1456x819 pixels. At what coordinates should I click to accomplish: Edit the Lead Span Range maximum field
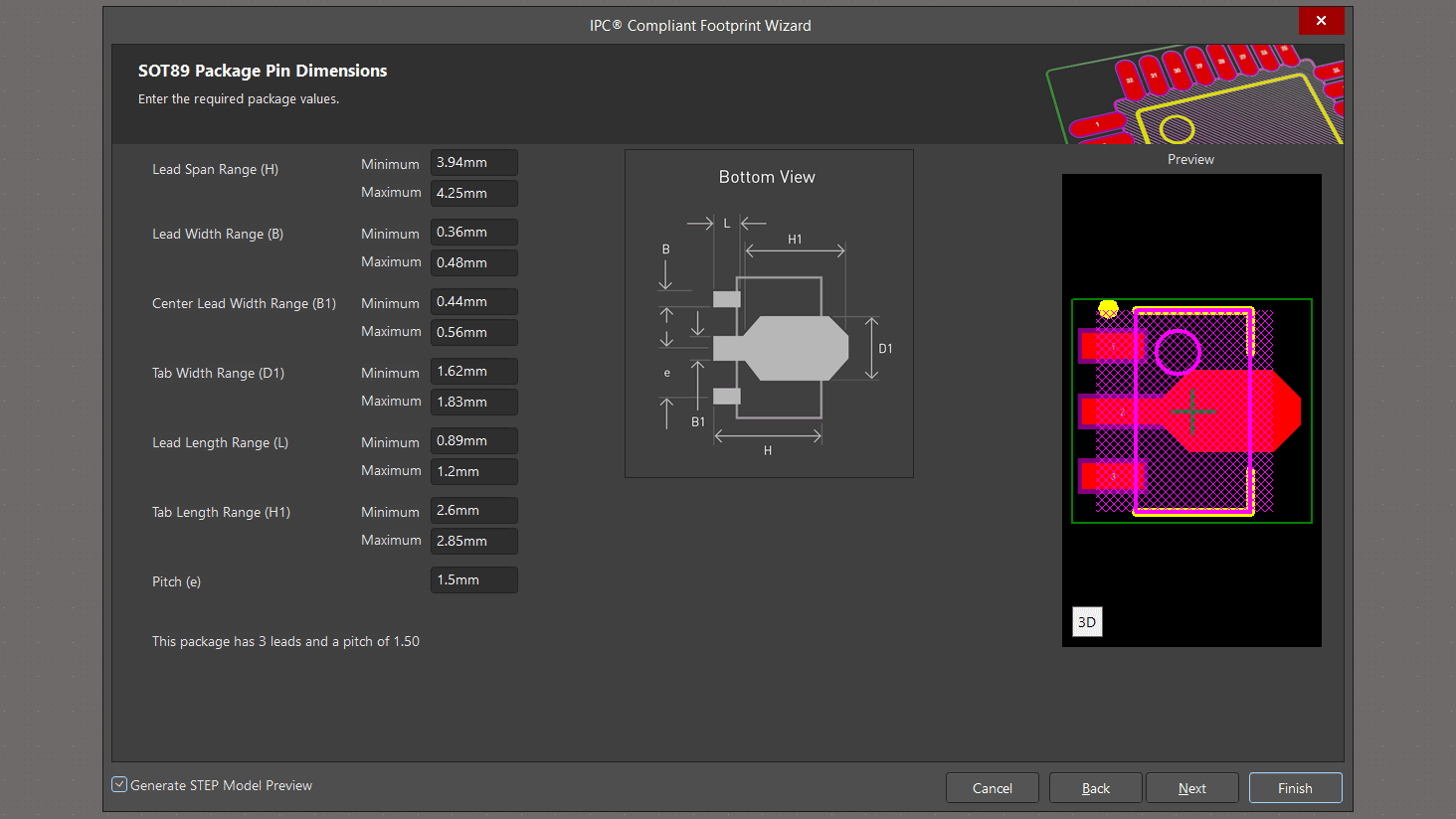pyautogui.click(x=473, y=193)
